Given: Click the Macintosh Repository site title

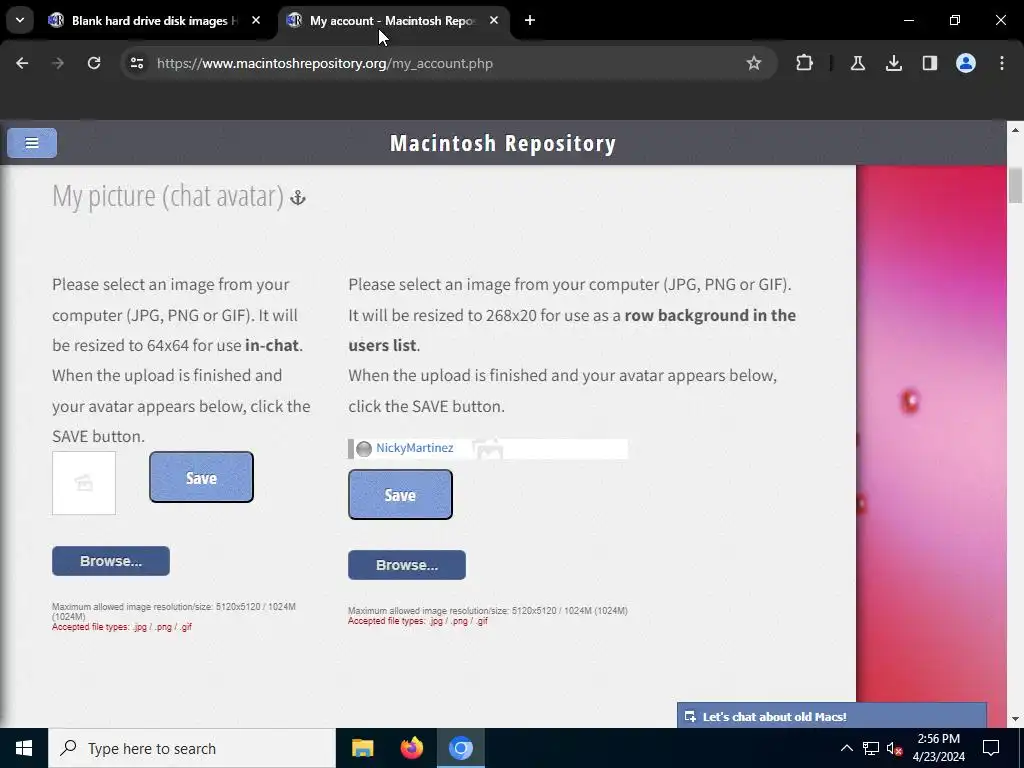Looking at the screenshot, I should pos(503,143).
